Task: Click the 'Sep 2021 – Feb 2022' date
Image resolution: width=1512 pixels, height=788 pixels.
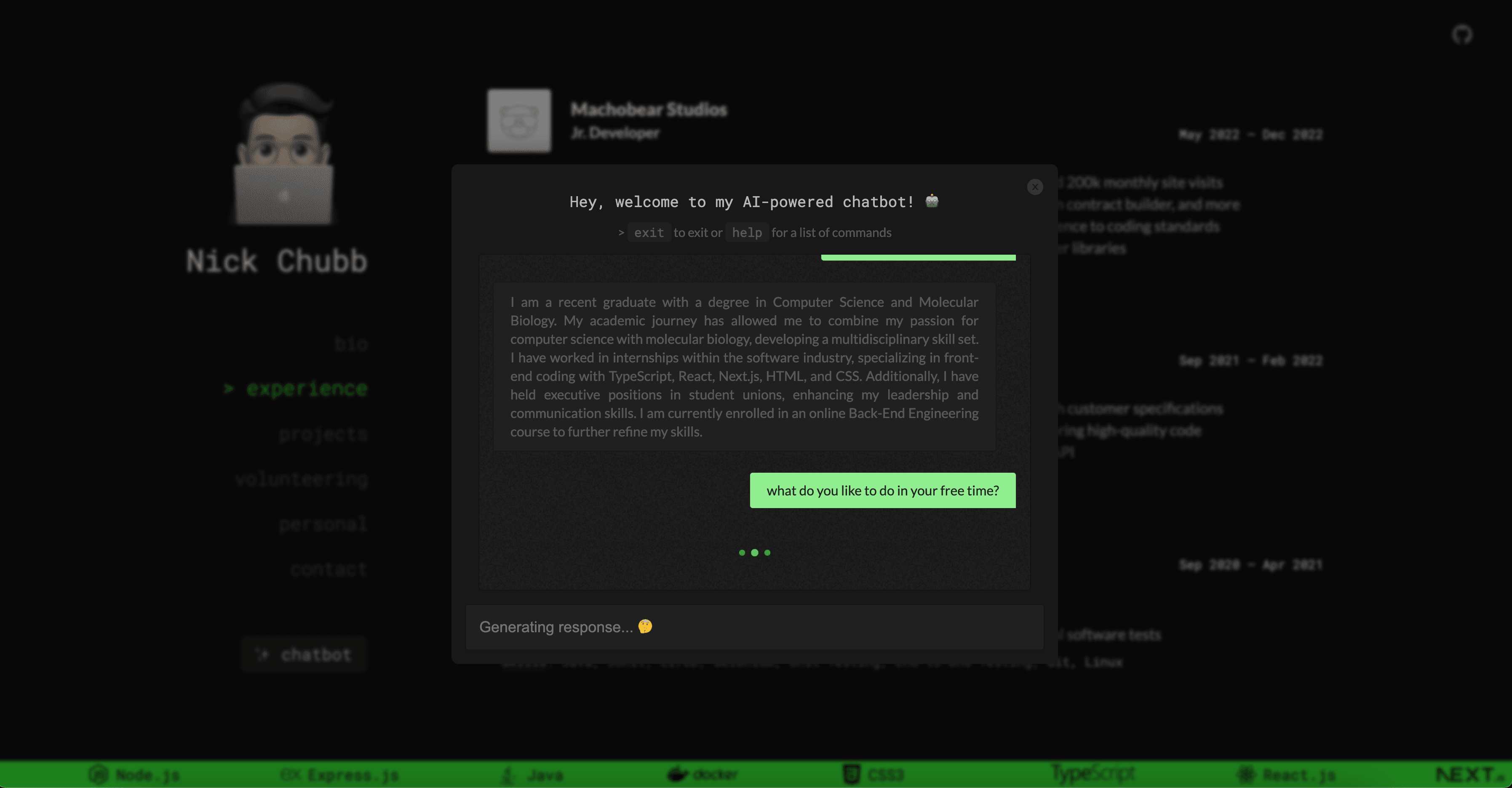Action: pyautogui.click(x=1251, y=360)
